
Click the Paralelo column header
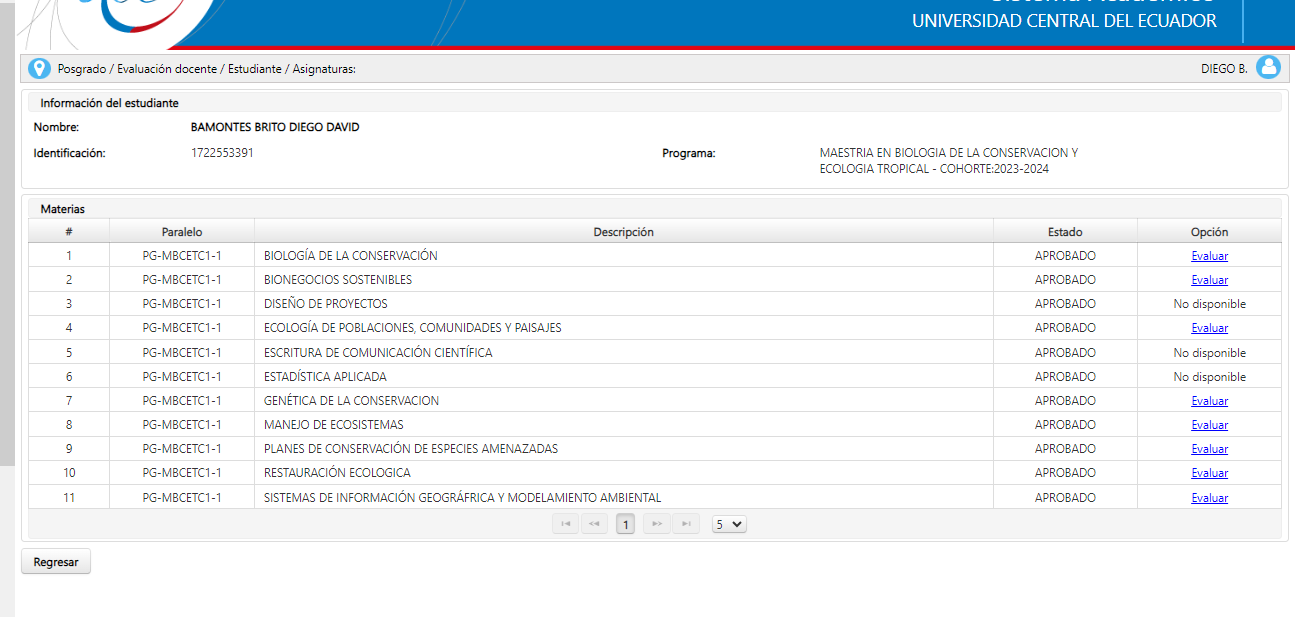click(182, 231)
